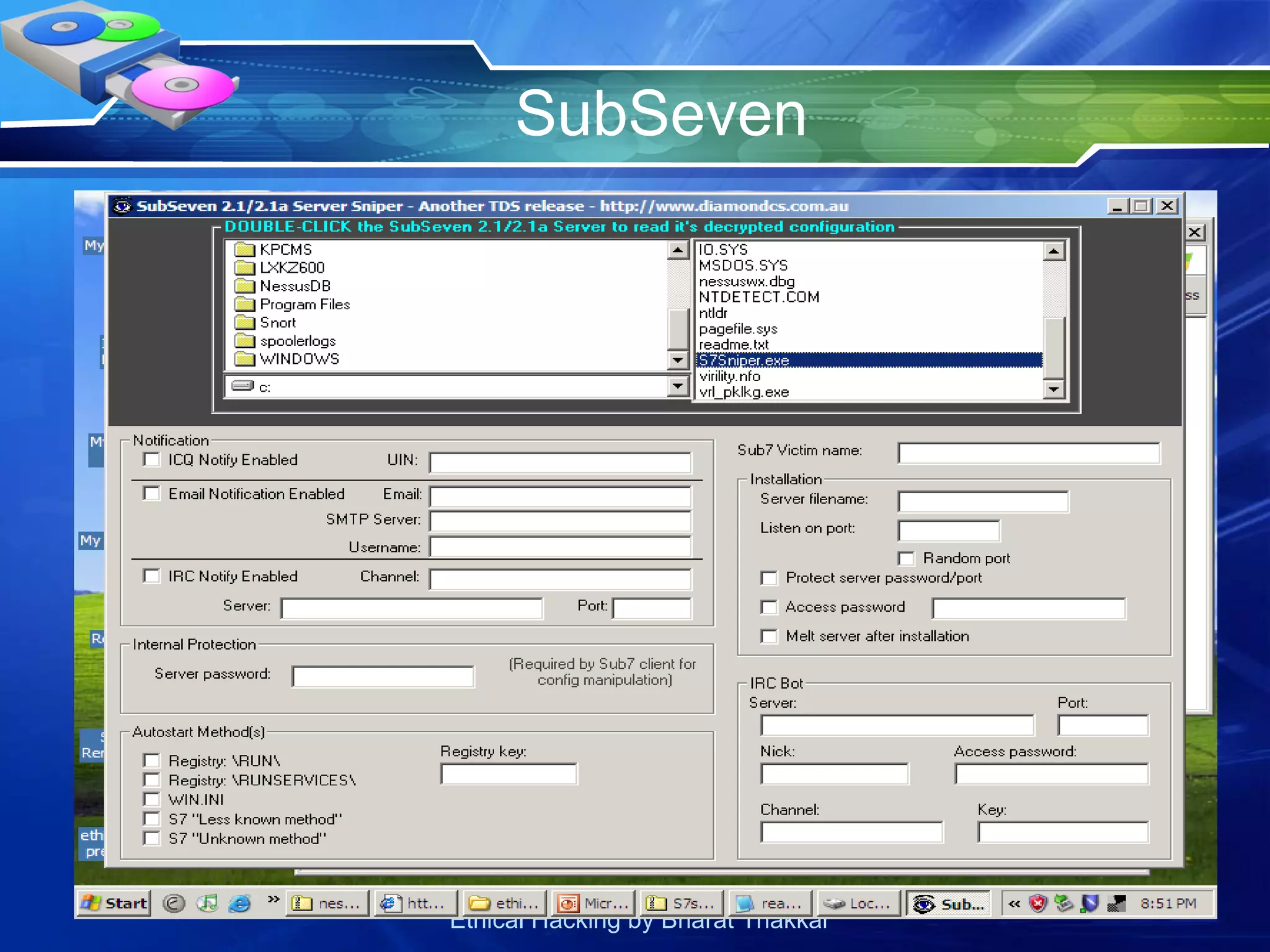Click the Sub7 Victim name field
This screenshot has height=952, width=1270.
point(1028,453)
